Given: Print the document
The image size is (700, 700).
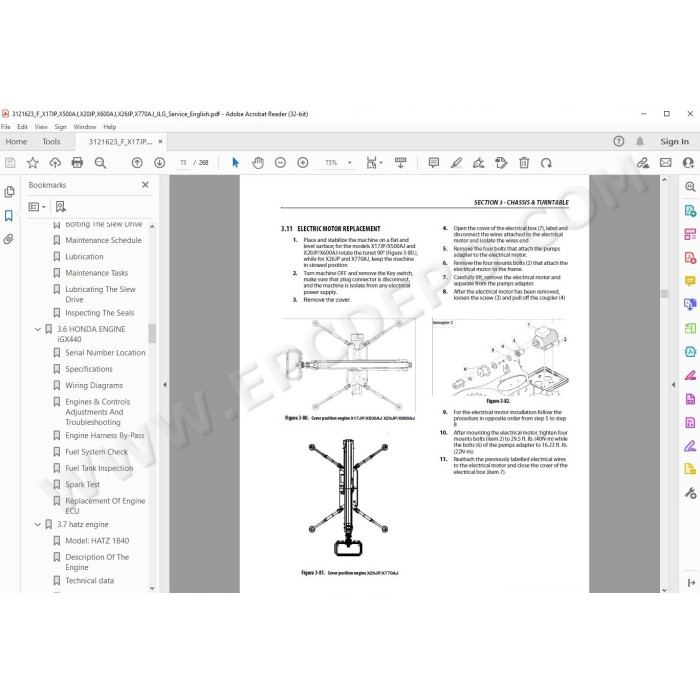Looking at the screenshot, I should click(77, 163).
